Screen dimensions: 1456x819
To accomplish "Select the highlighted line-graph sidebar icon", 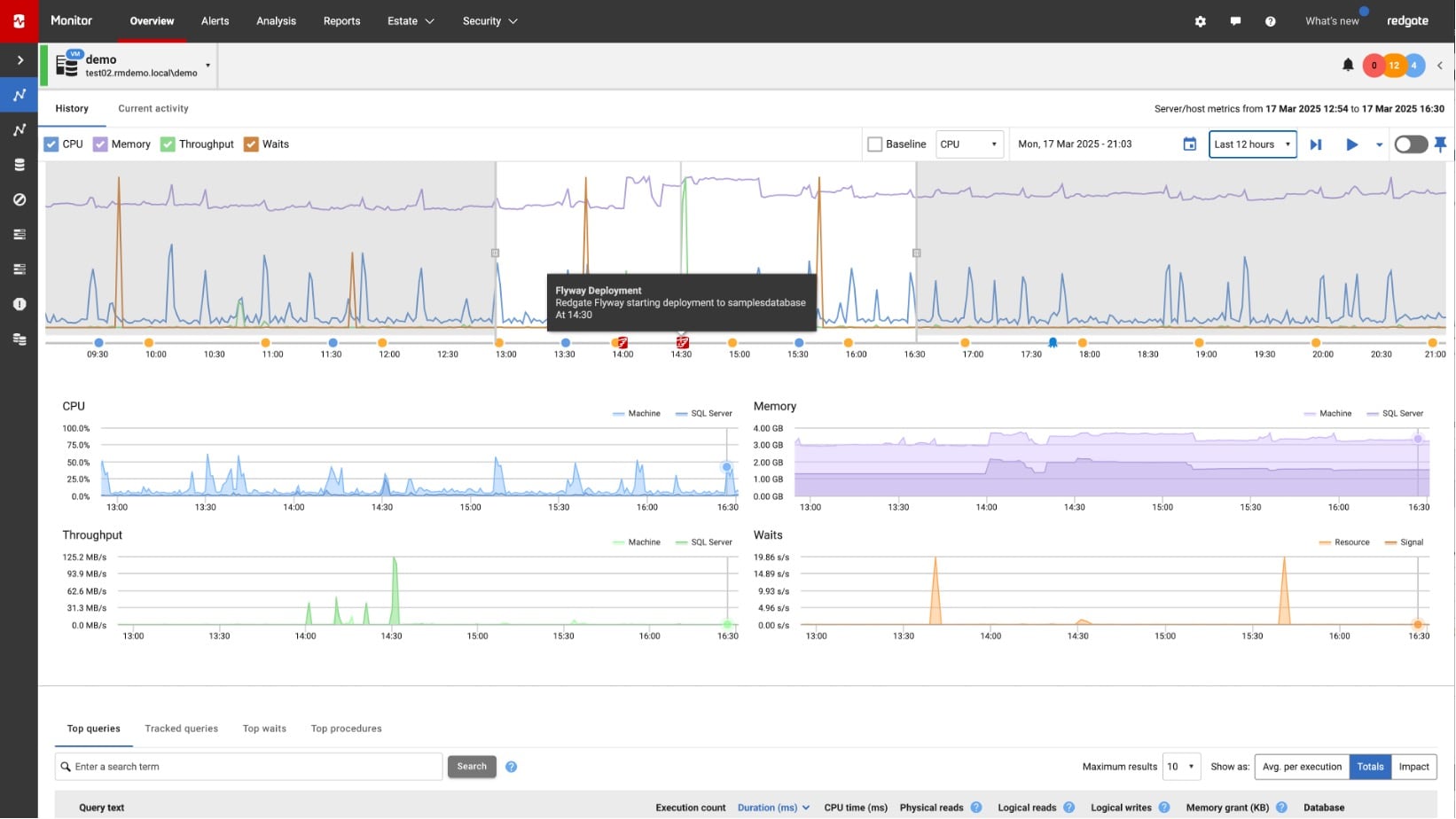I will (19, 95).
